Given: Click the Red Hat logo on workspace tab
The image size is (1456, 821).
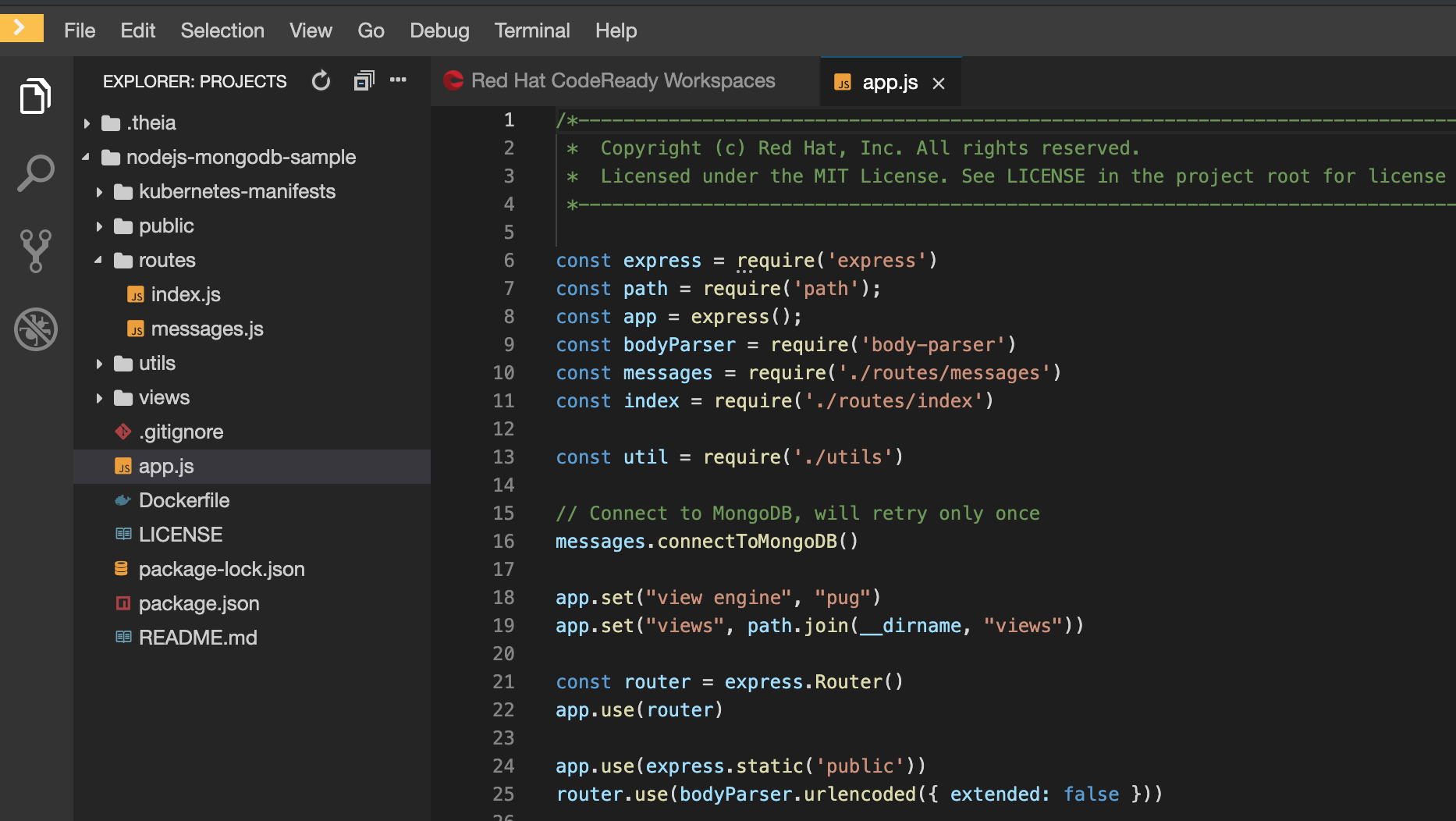Looking at the screenshot, I should click(x=453, y=80).
